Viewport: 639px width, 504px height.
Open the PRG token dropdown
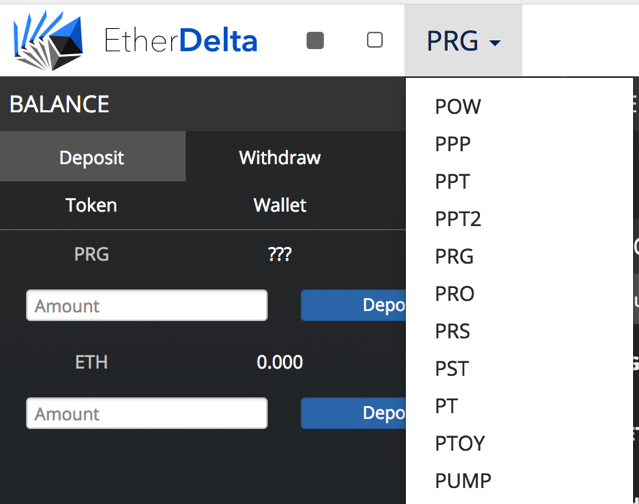click(x=463, y=41)
